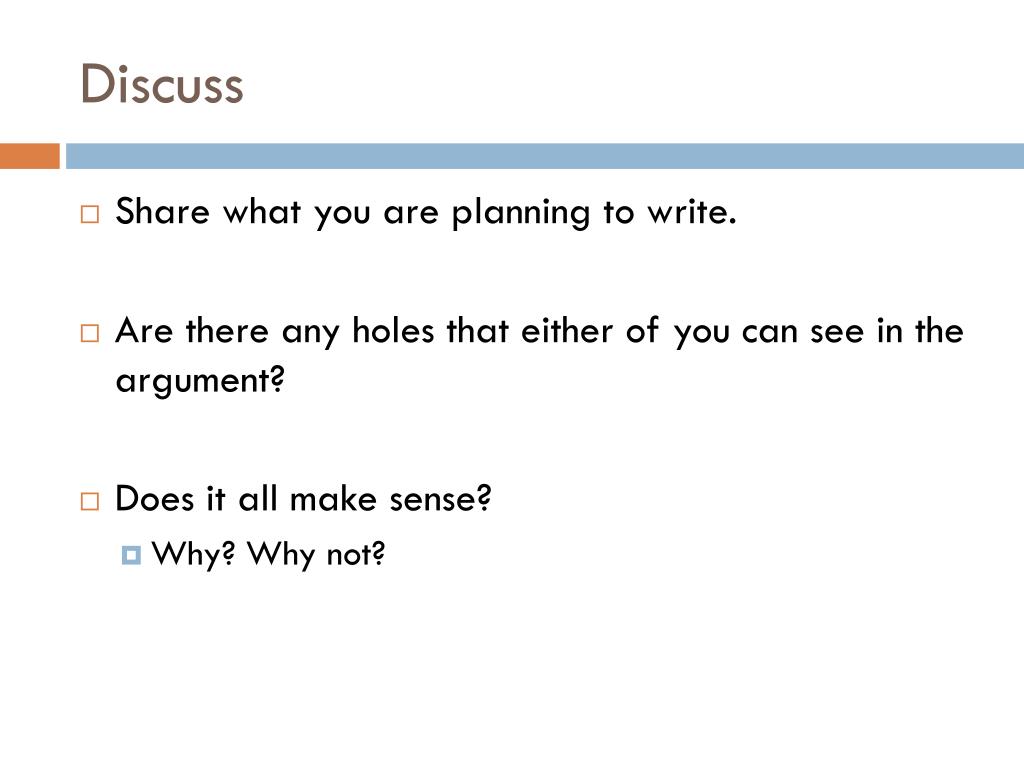Image resolution: width=1024 pixels, height=768 pixels.
Task: Click the hollow bullet beside "Are there any holes"
Action: pos(90,334)
